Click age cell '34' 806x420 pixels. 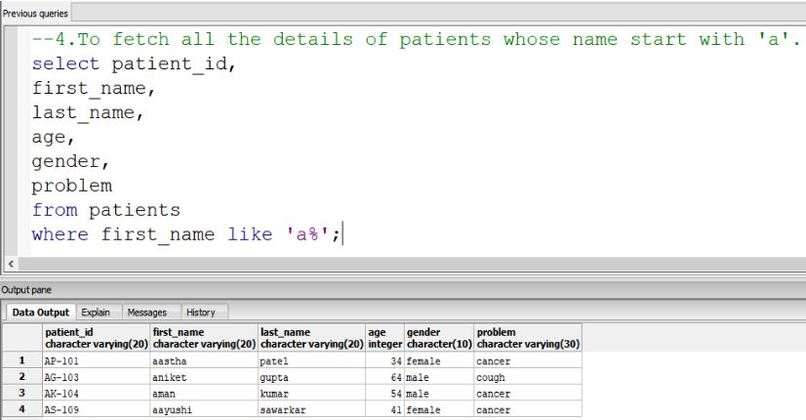point(384,361)
